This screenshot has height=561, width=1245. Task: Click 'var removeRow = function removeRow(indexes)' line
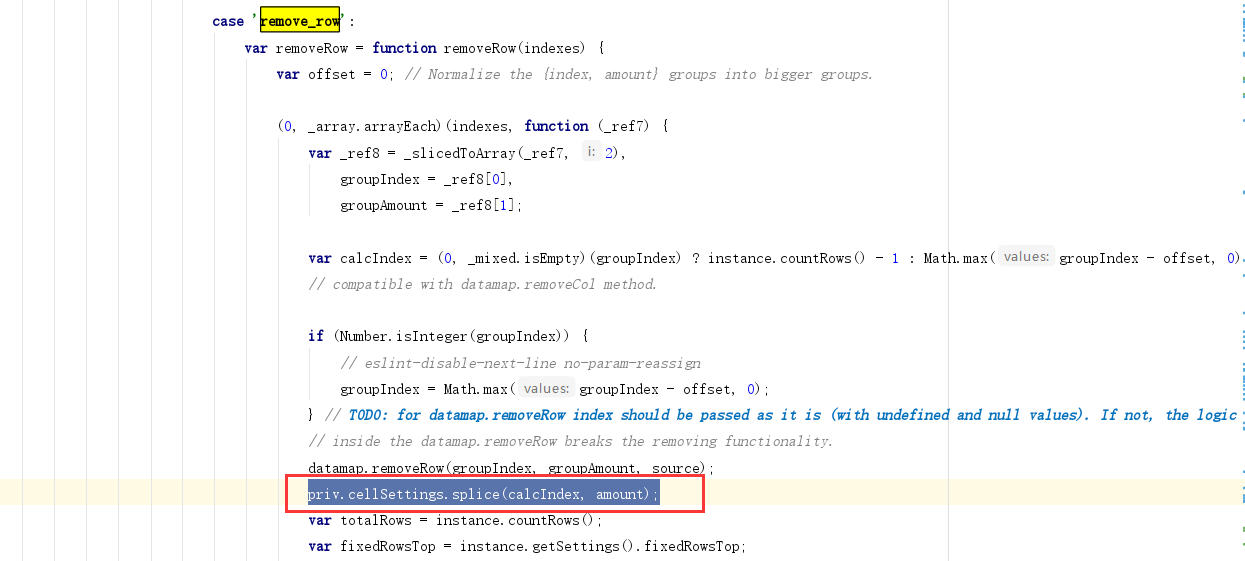pyautogui.click(x=424, y=48)
